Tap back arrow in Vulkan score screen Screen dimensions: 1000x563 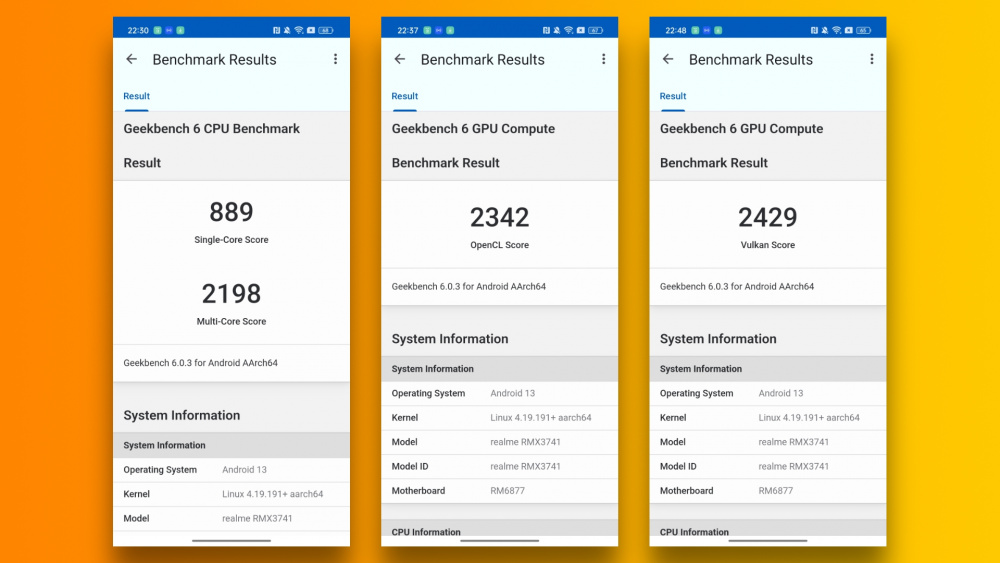click(668, 59)
